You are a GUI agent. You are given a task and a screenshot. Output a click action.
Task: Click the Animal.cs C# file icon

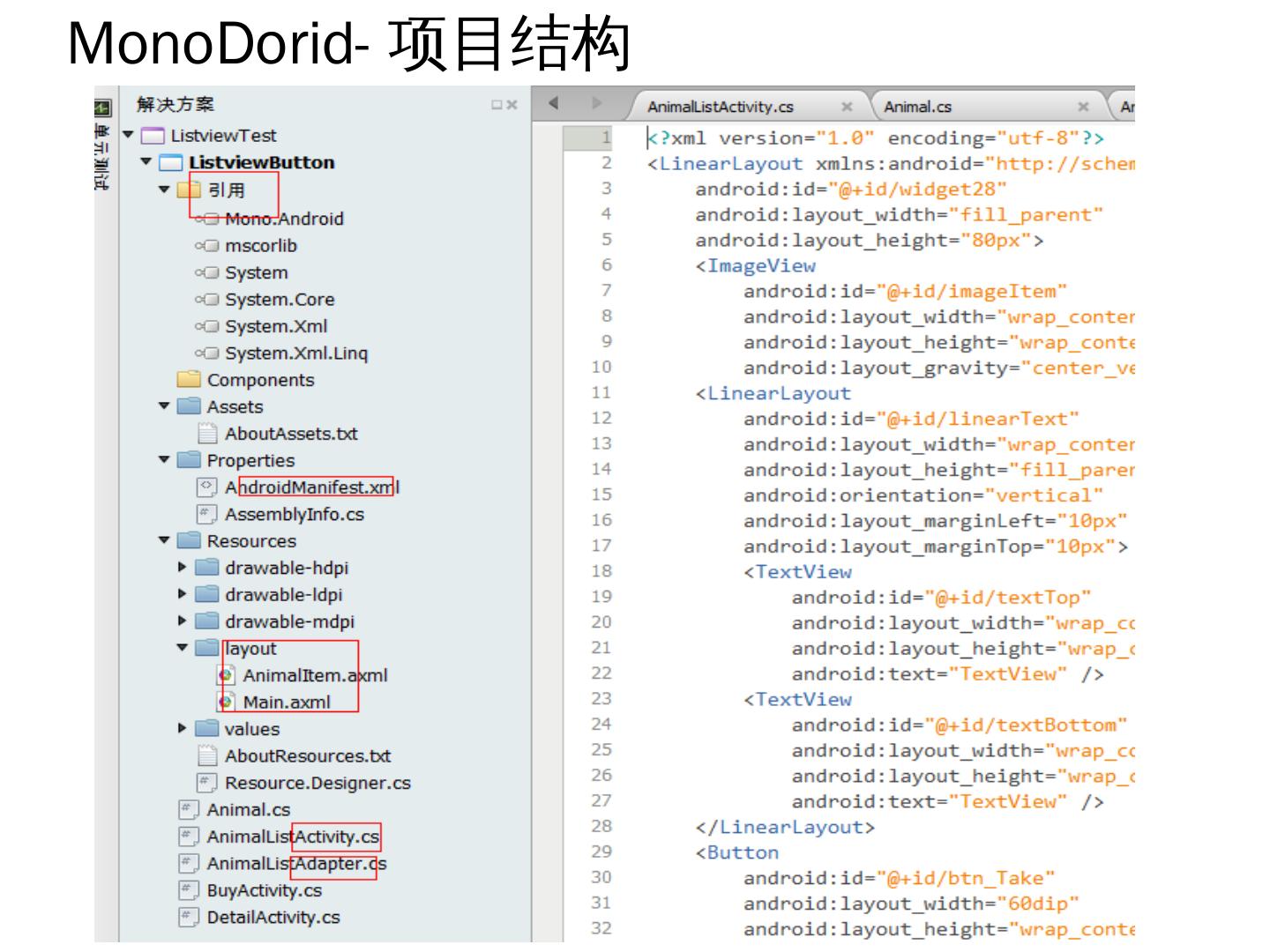point(189,809)
